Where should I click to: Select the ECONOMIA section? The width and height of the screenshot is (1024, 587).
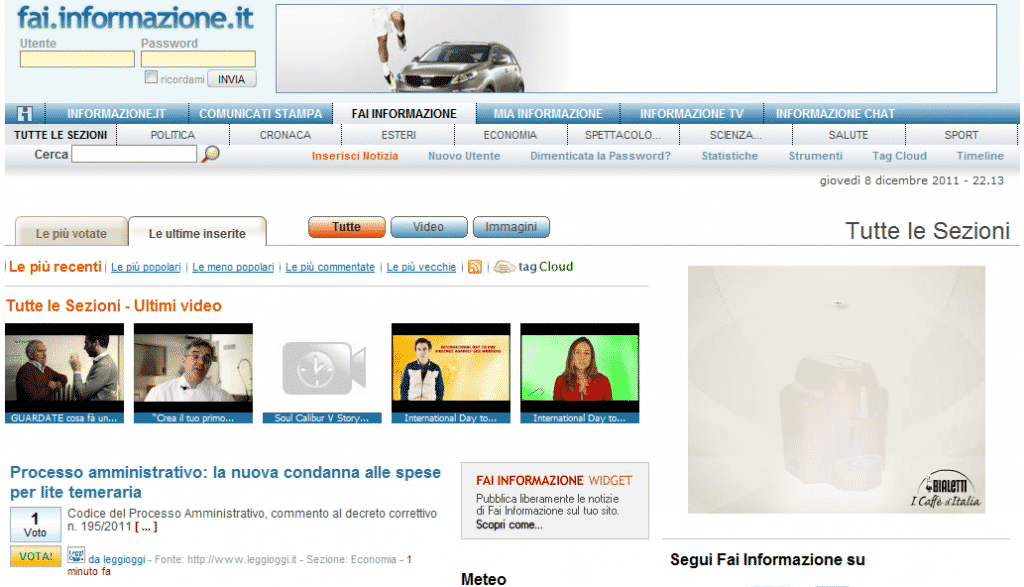click(x=510, y=135)
